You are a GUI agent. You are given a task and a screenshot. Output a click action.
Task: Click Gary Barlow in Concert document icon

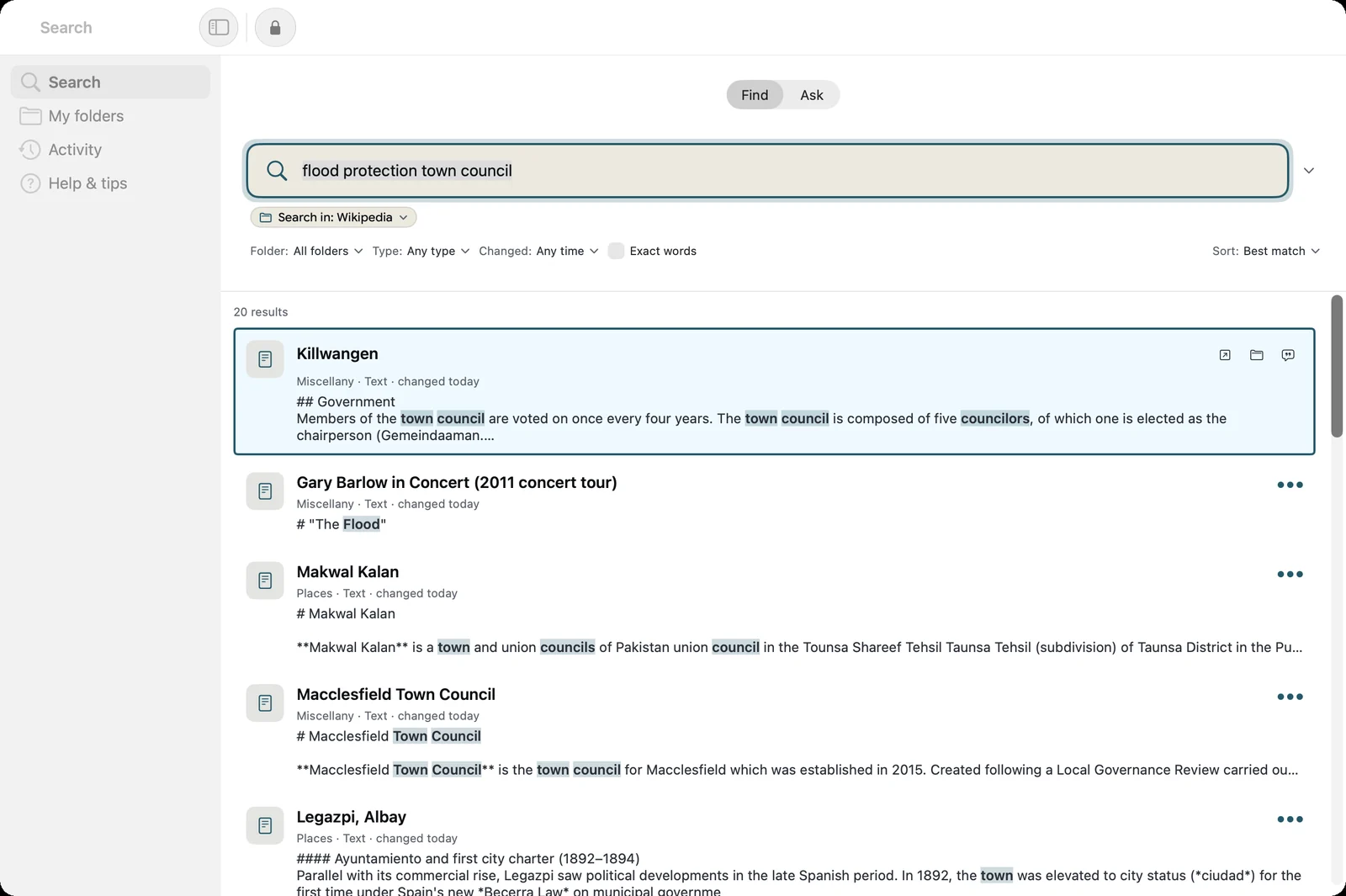click(265, 490)
